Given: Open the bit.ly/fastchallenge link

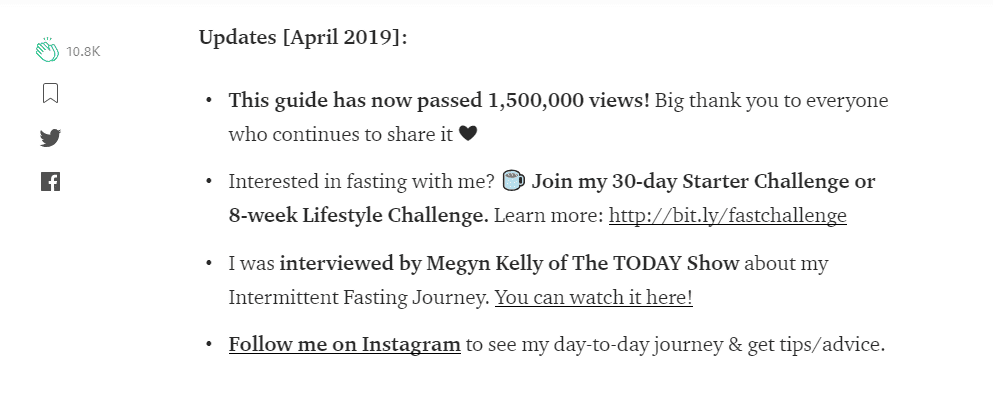Looking at the screenshot, I should (x=728, y=215).
